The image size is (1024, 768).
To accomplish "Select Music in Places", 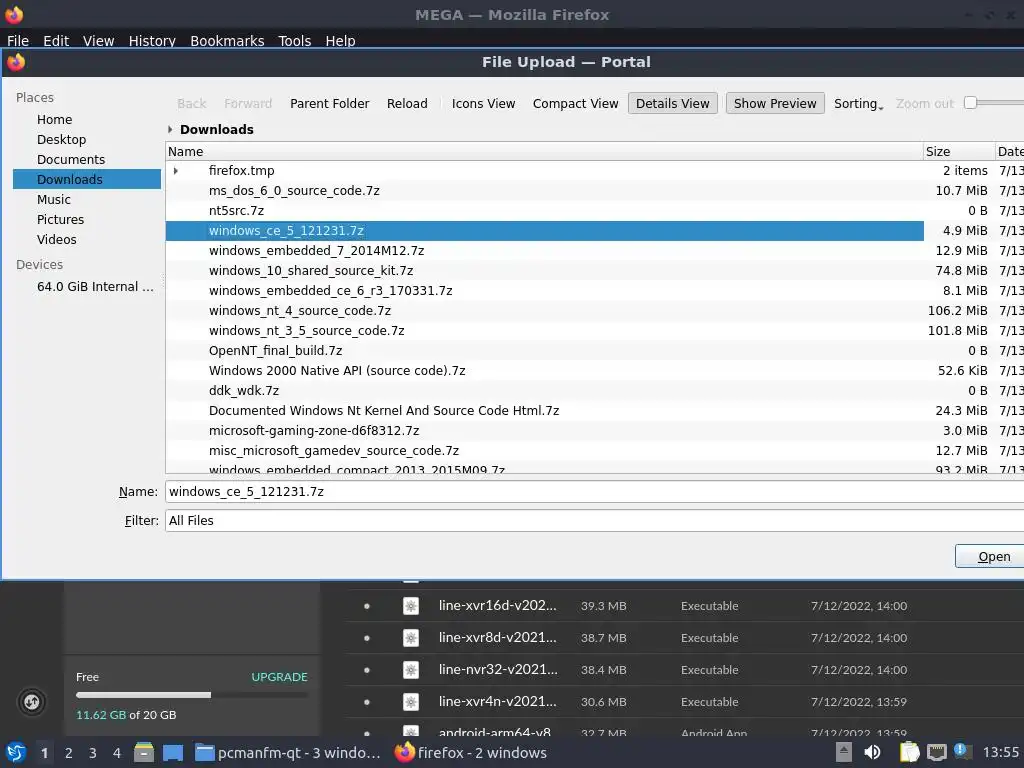I will click(x=54, y=199).
